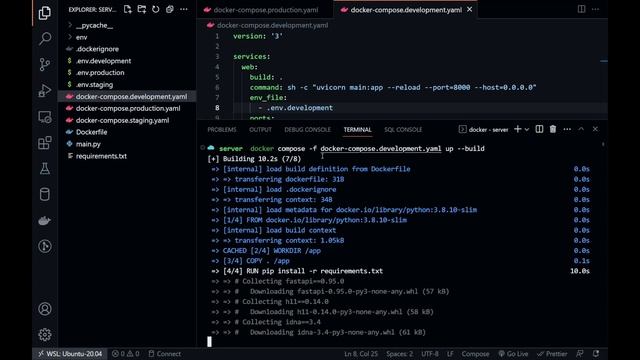640x360 pixels.
Task: Change indentation via Spaces: 2
Action: 400,354
